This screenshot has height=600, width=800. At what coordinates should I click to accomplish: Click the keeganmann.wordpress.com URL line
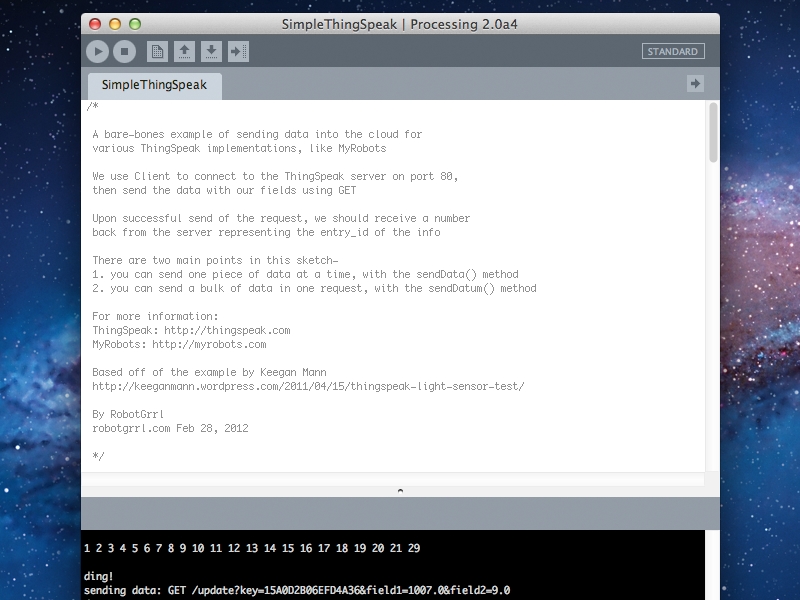[308, 387]
